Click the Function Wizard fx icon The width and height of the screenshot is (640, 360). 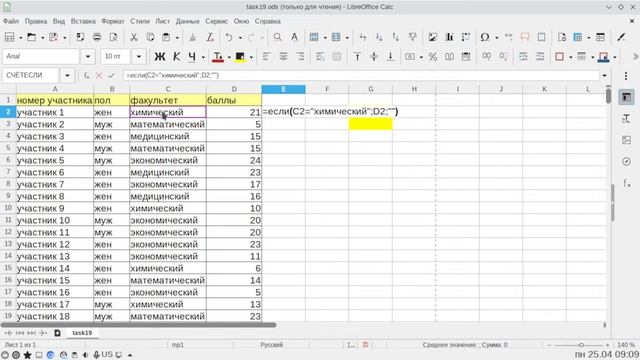click(x=86, y=76)
